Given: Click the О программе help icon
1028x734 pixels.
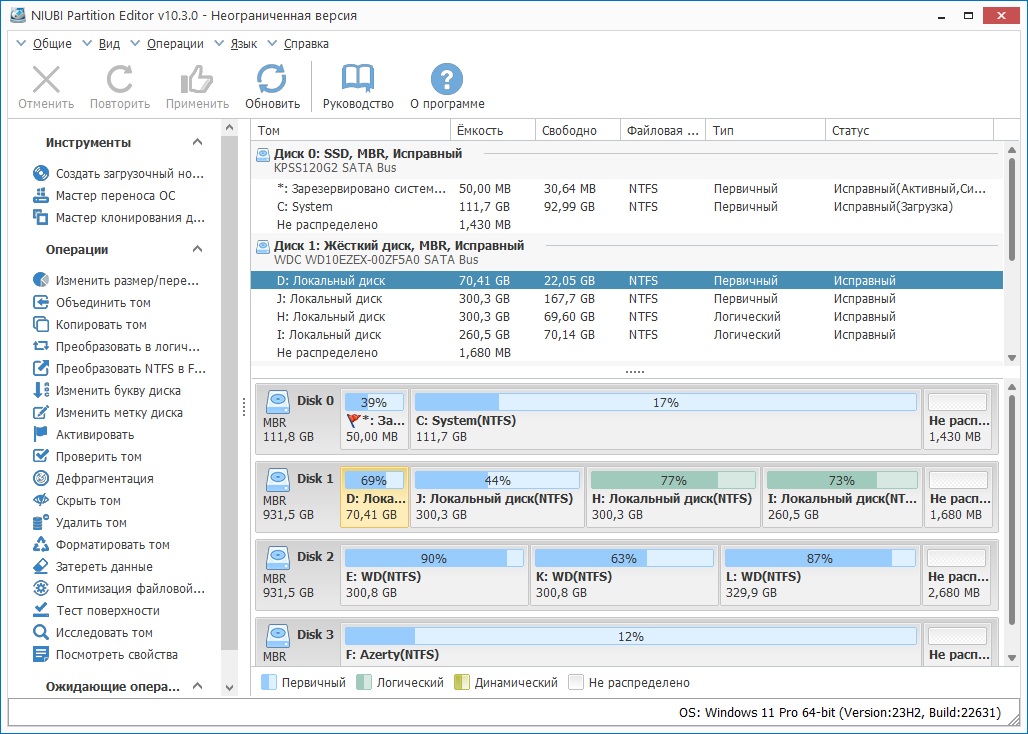Looking at the screenshot, I should coord(447,87).
